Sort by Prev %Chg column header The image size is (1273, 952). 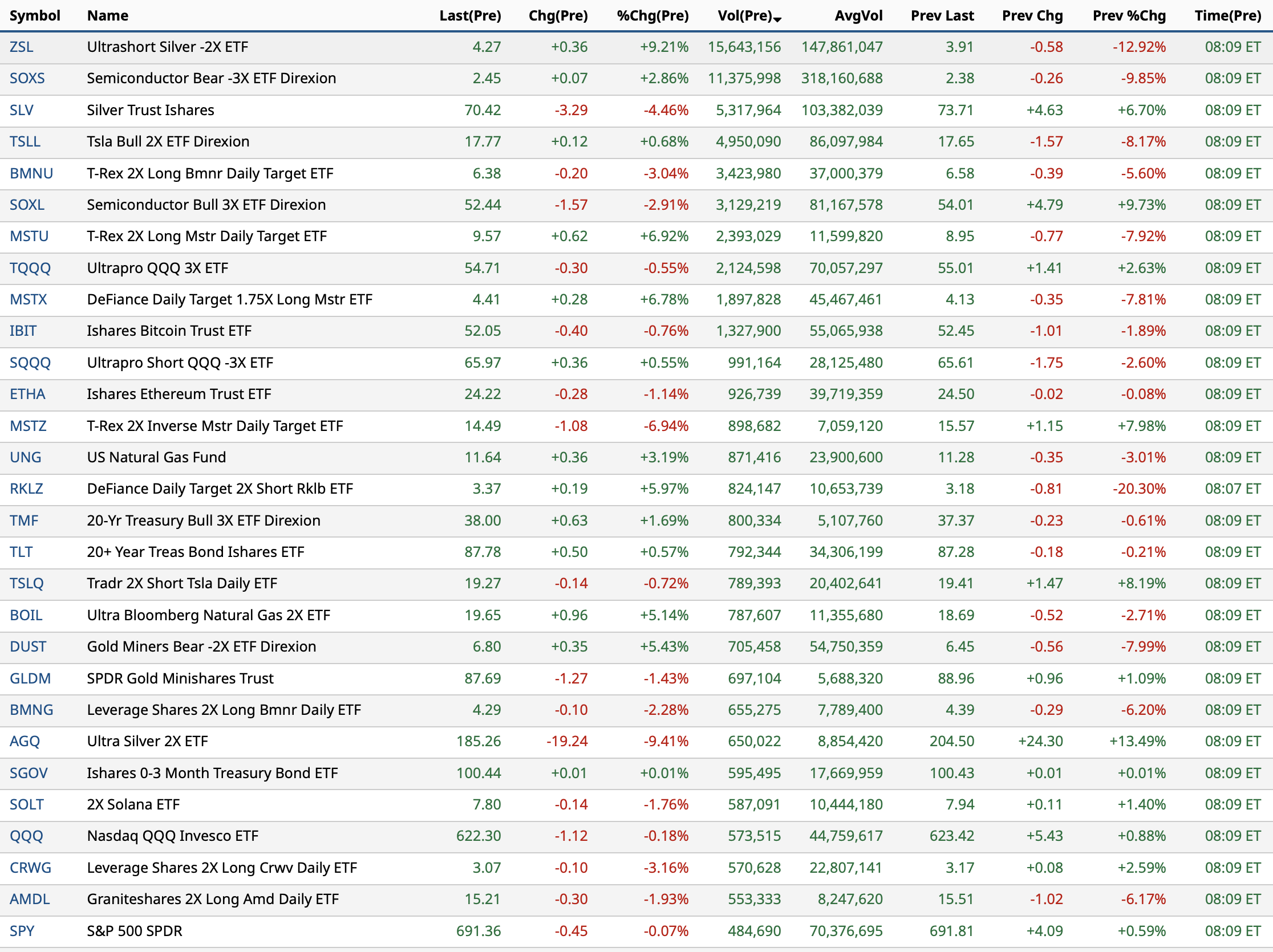(1129, 15)
